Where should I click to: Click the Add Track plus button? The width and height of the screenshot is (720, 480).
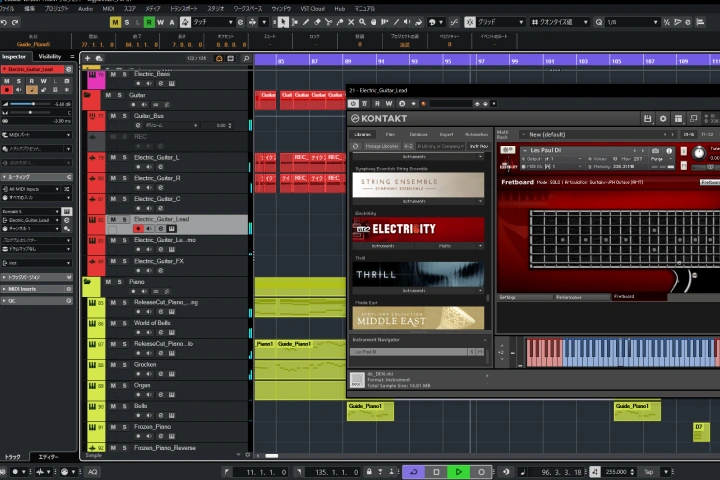click(87, 58)
